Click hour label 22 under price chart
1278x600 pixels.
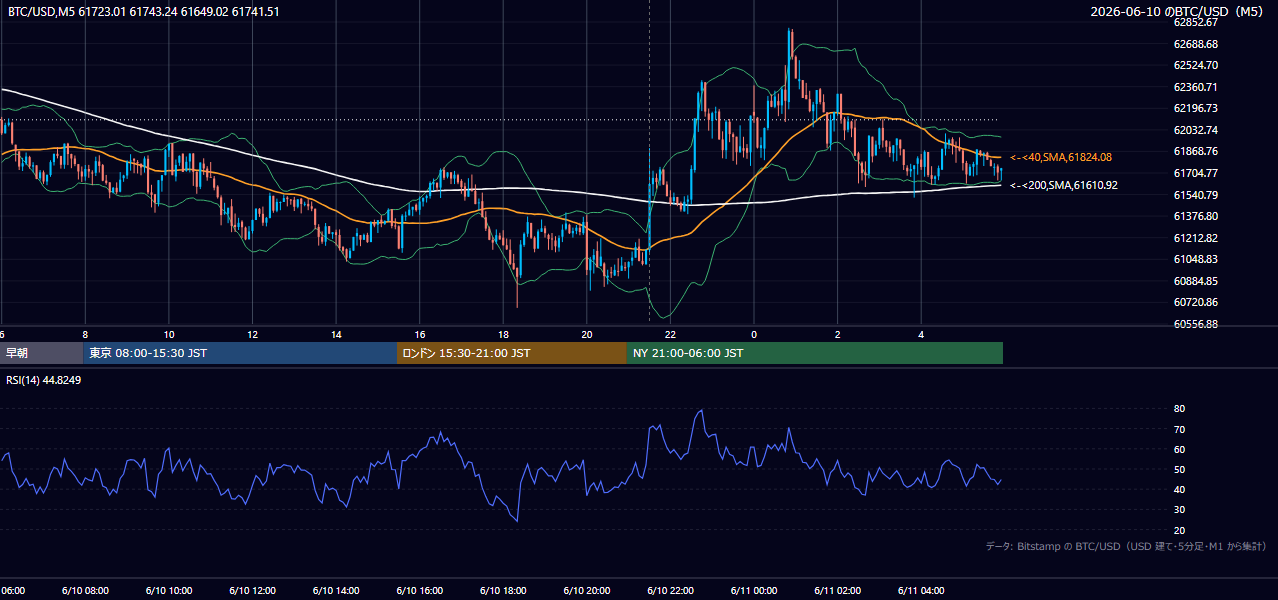(671, 334)
